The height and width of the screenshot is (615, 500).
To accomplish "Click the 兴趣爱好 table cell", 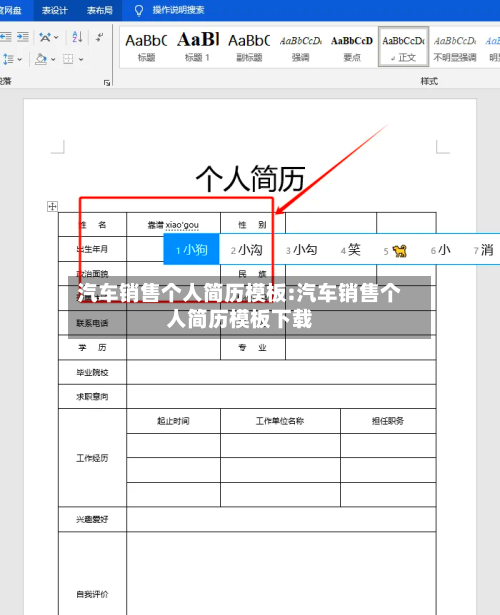I will coord(92,519).
